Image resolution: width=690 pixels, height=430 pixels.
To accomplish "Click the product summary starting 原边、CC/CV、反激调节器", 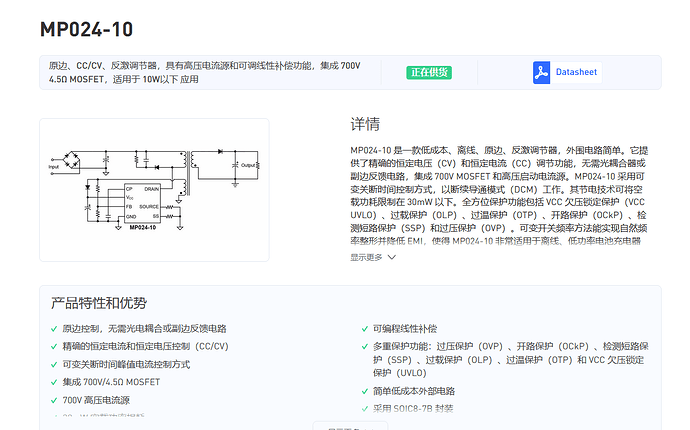I will (x=205, y=73).
